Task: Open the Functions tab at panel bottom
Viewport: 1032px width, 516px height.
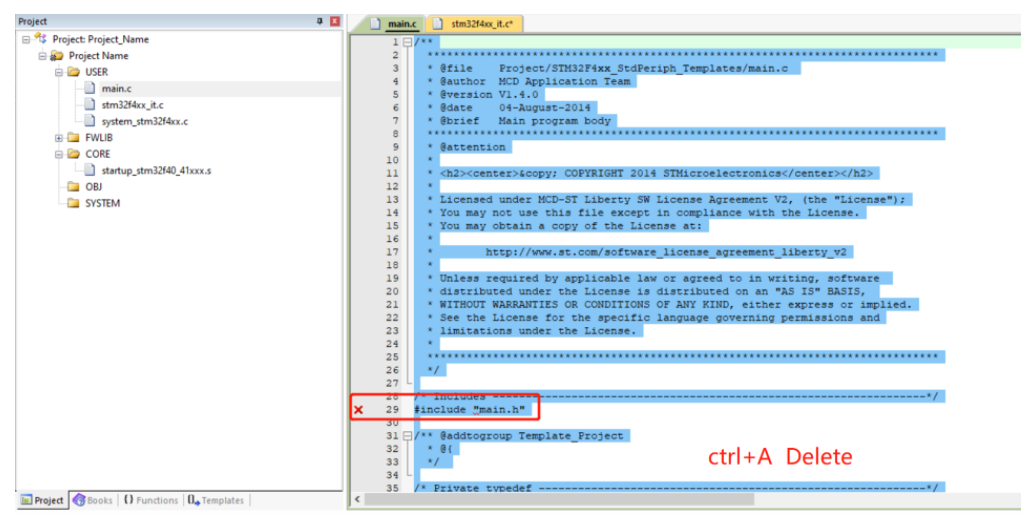Action: [x=151, y=500]
